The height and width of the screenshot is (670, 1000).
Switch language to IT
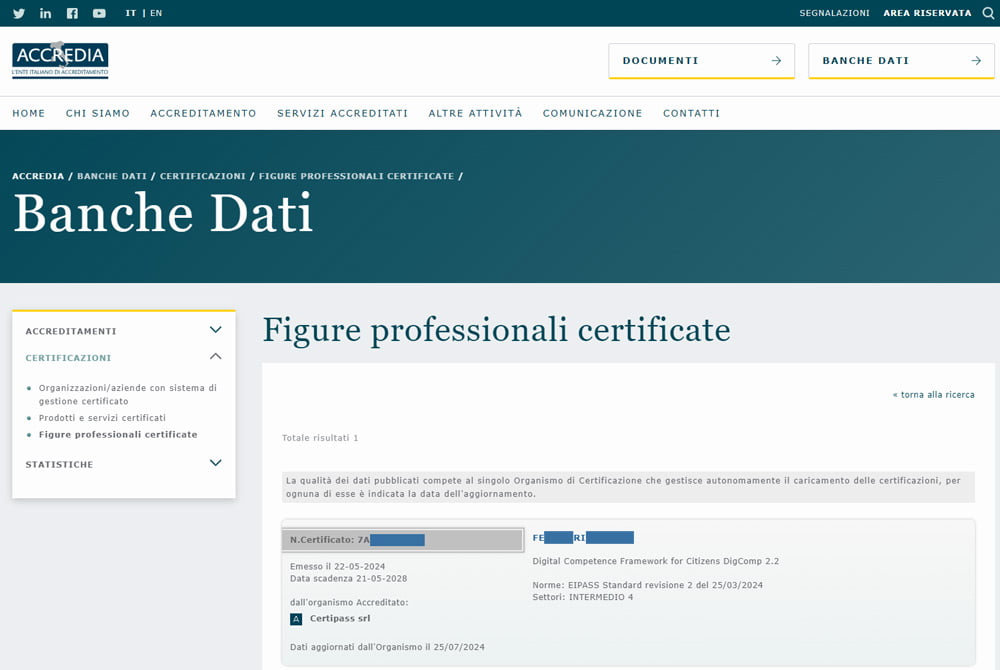pos(131,13)
